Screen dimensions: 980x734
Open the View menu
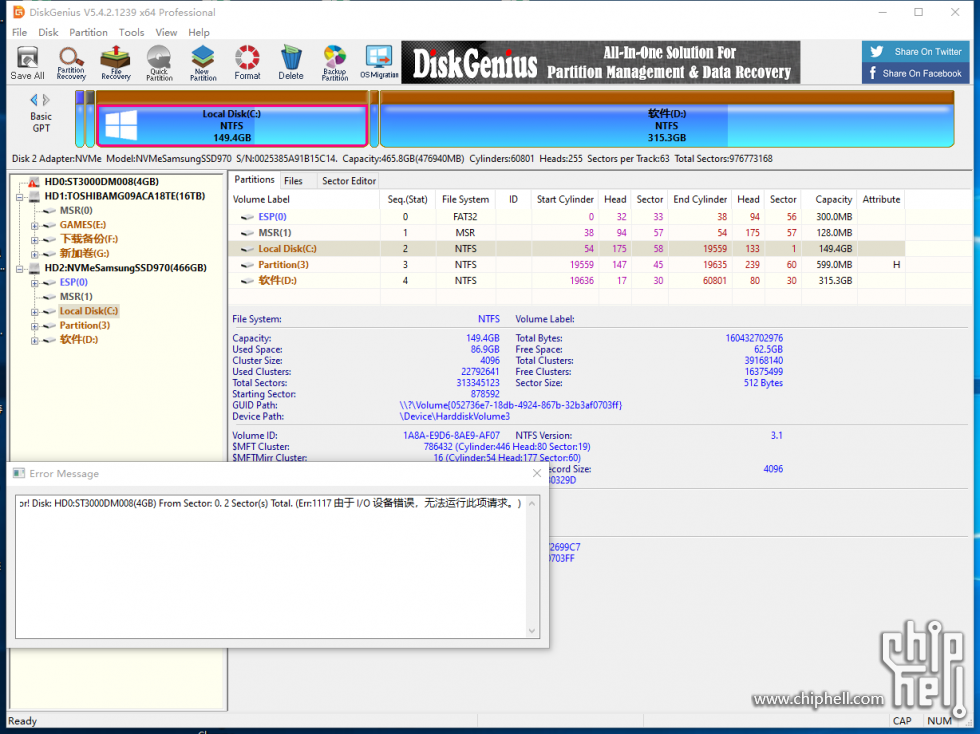pyautogui.click(x=166, y=33)
